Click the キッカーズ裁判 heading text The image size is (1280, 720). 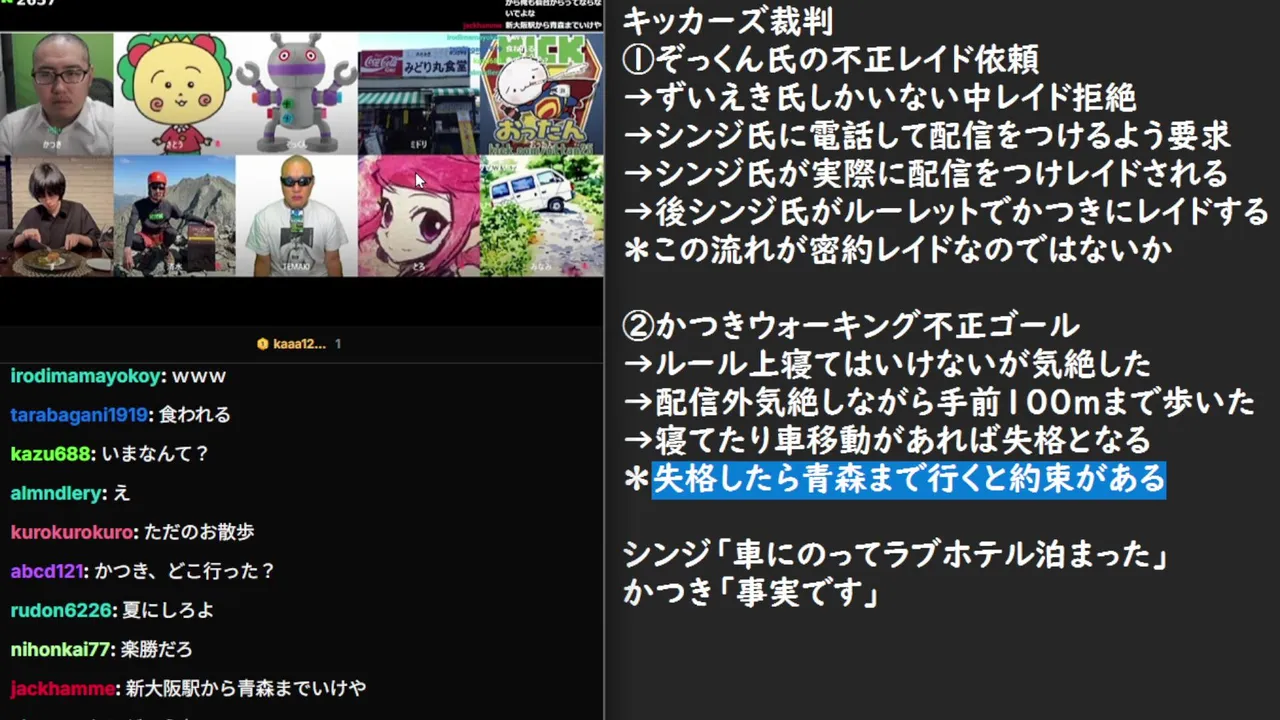click(728, 20)
